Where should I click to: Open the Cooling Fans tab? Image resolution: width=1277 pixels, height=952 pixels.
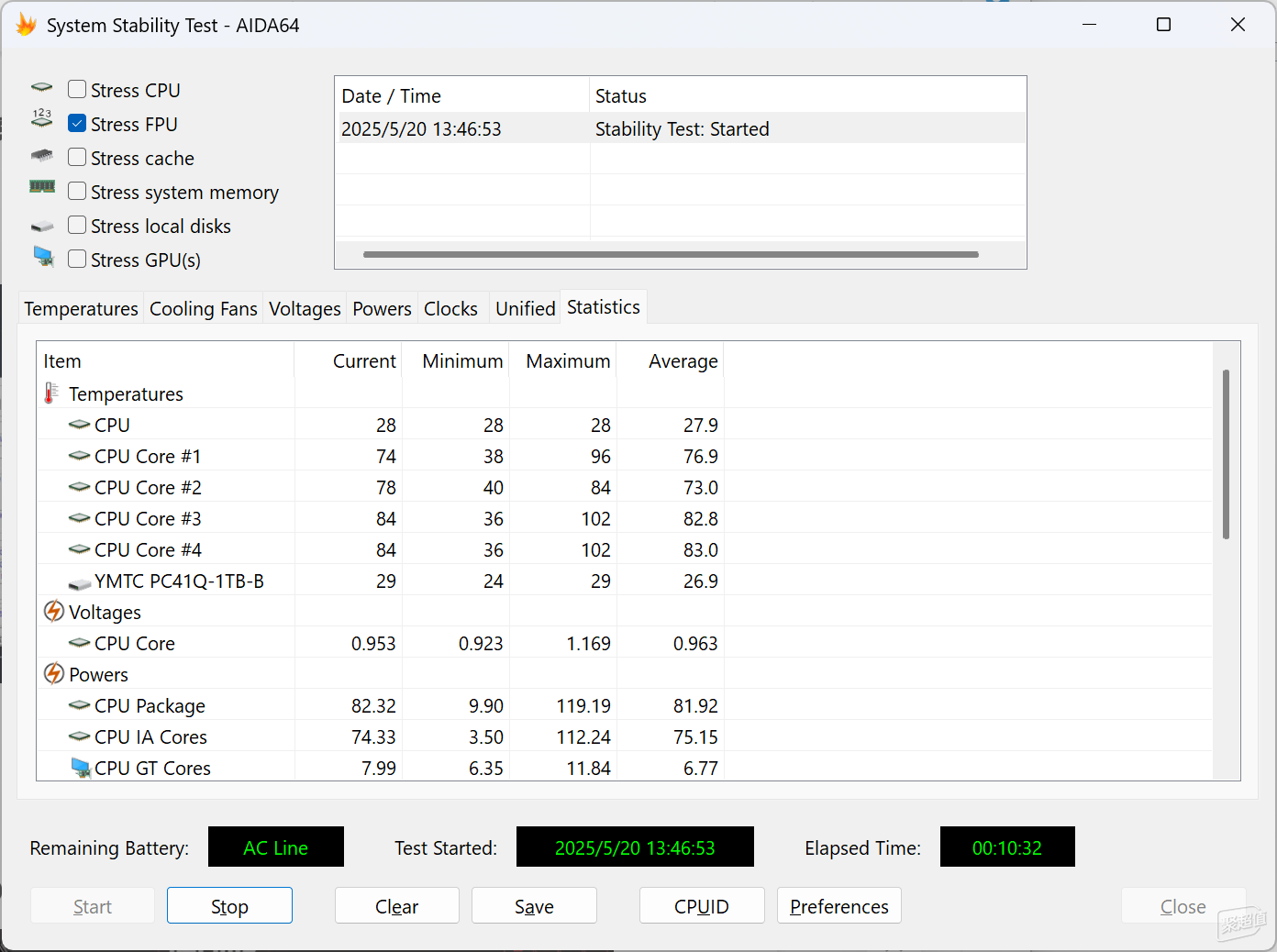(204, 309)
